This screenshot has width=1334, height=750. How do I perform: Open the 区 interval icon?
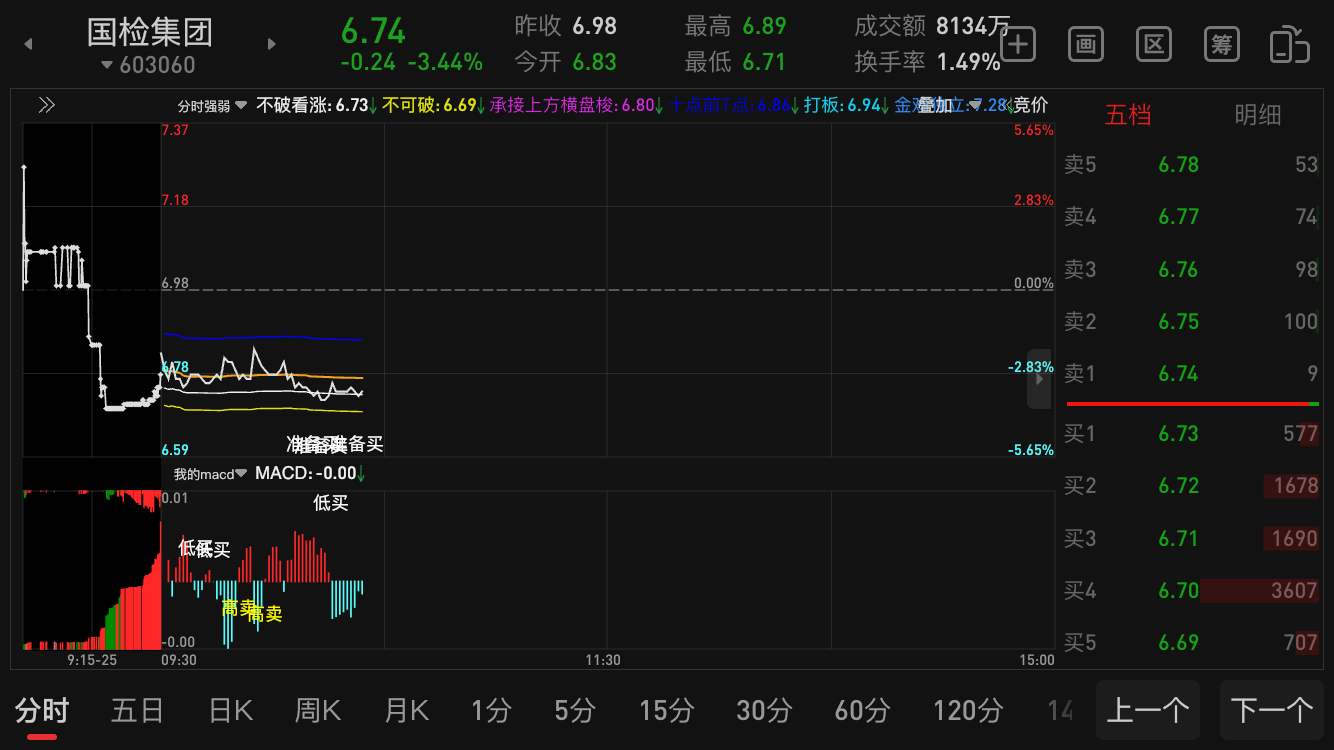tap(1154, 45)
